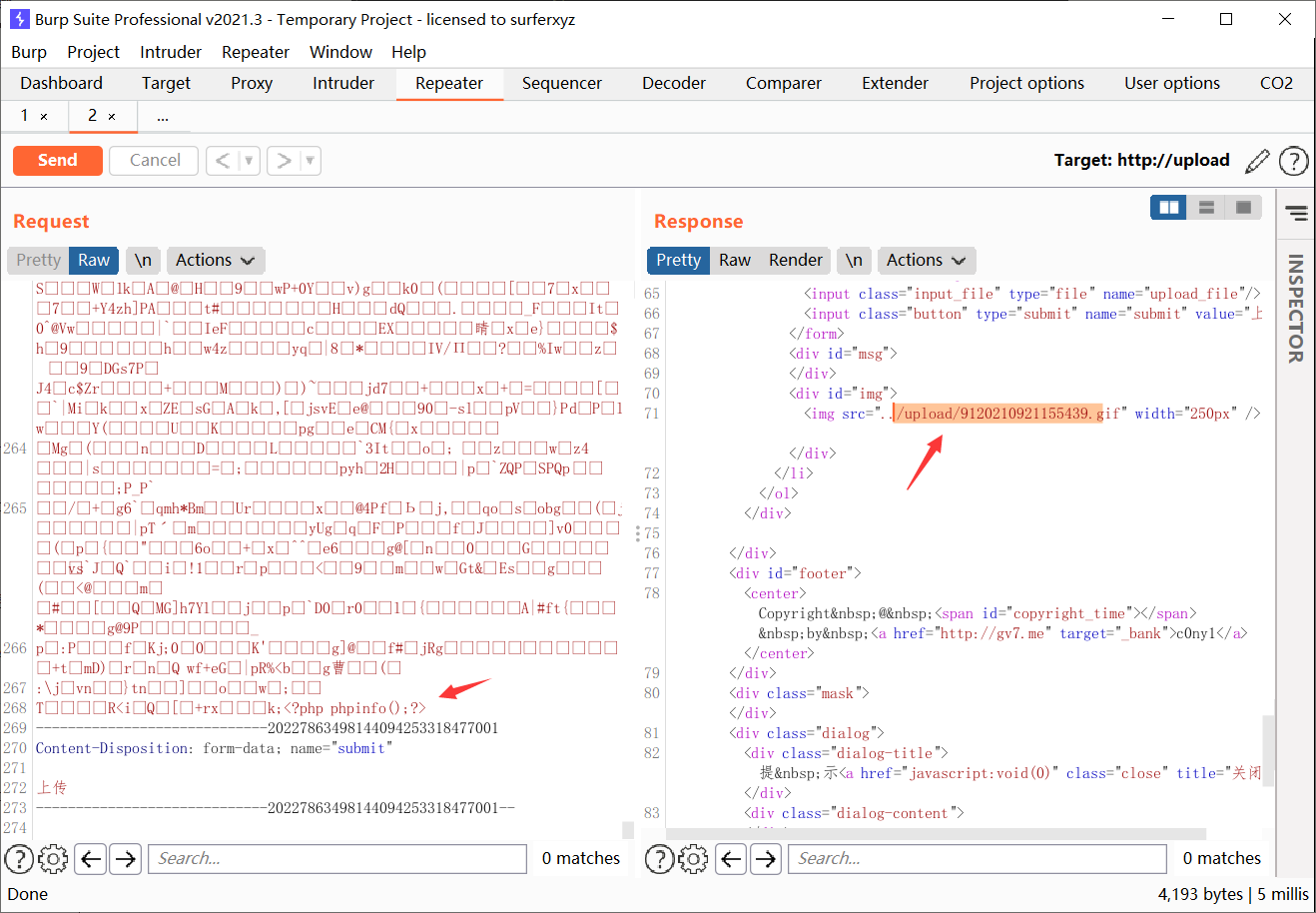Open the INSPECTOR side panel

click(x=1296, y=308)
